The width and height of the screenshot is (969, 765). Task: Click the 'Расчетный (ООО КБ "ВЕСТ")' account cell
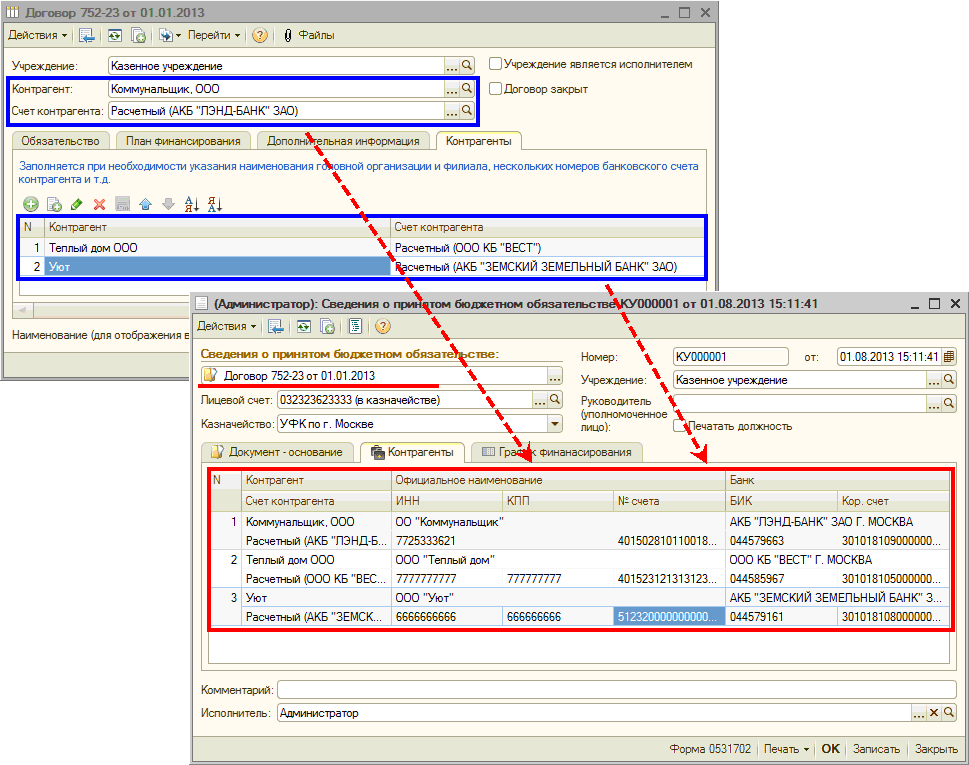547,248
